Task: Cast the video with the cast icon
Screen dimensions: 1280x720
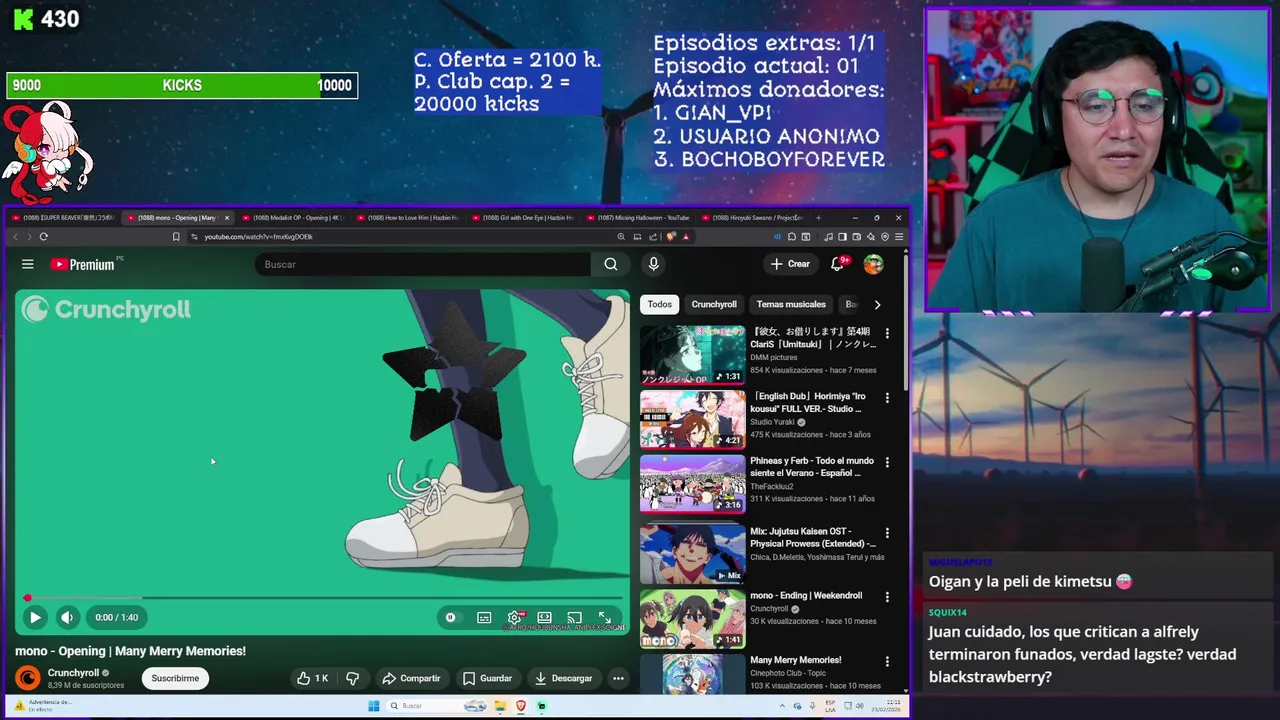Action: point(574,618)
